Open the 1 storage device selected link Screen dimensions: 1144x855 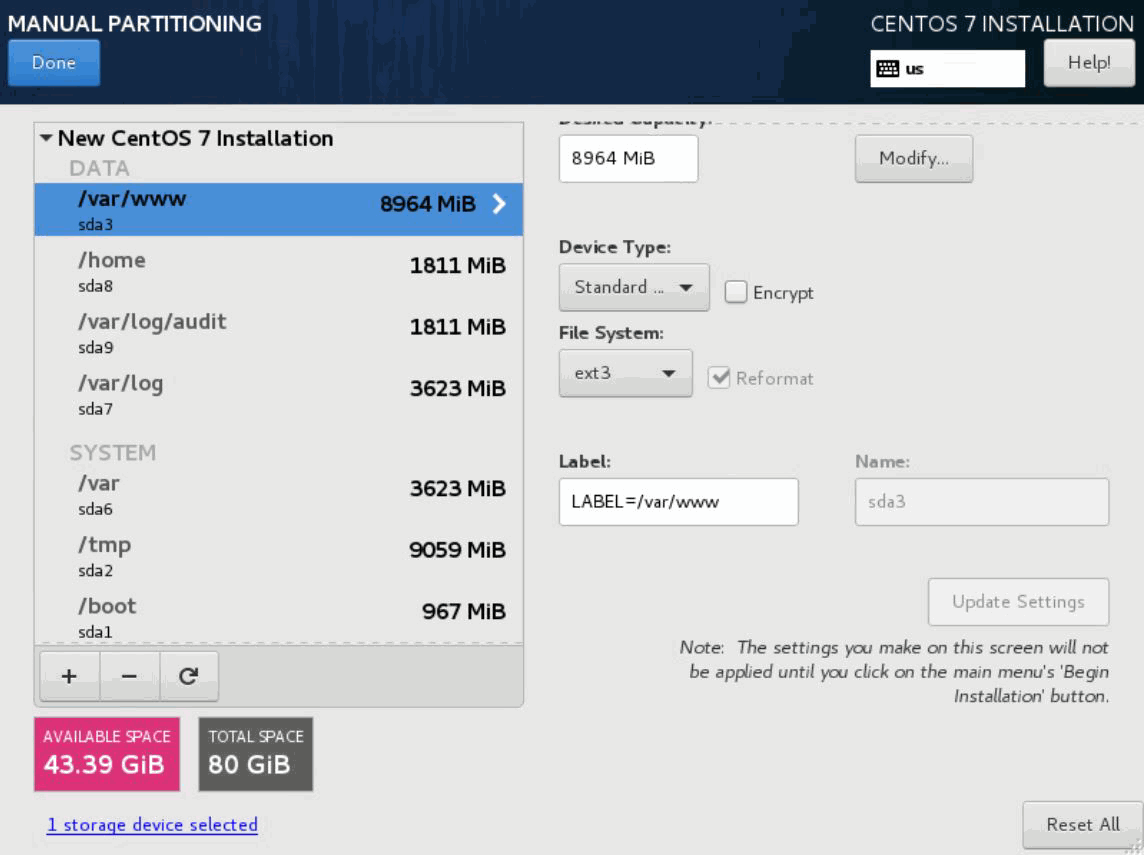pos(152,825)
